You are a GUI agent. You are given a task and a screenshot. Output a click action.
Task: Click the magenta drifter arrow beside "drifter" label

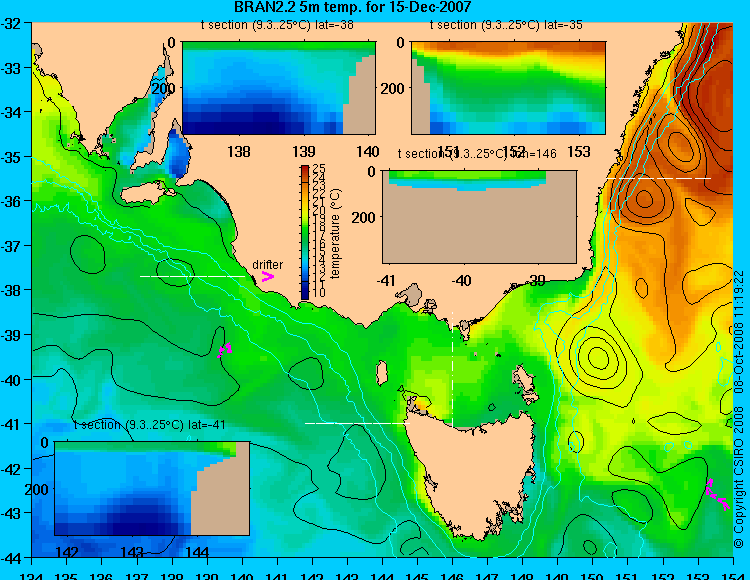(267, 276)
